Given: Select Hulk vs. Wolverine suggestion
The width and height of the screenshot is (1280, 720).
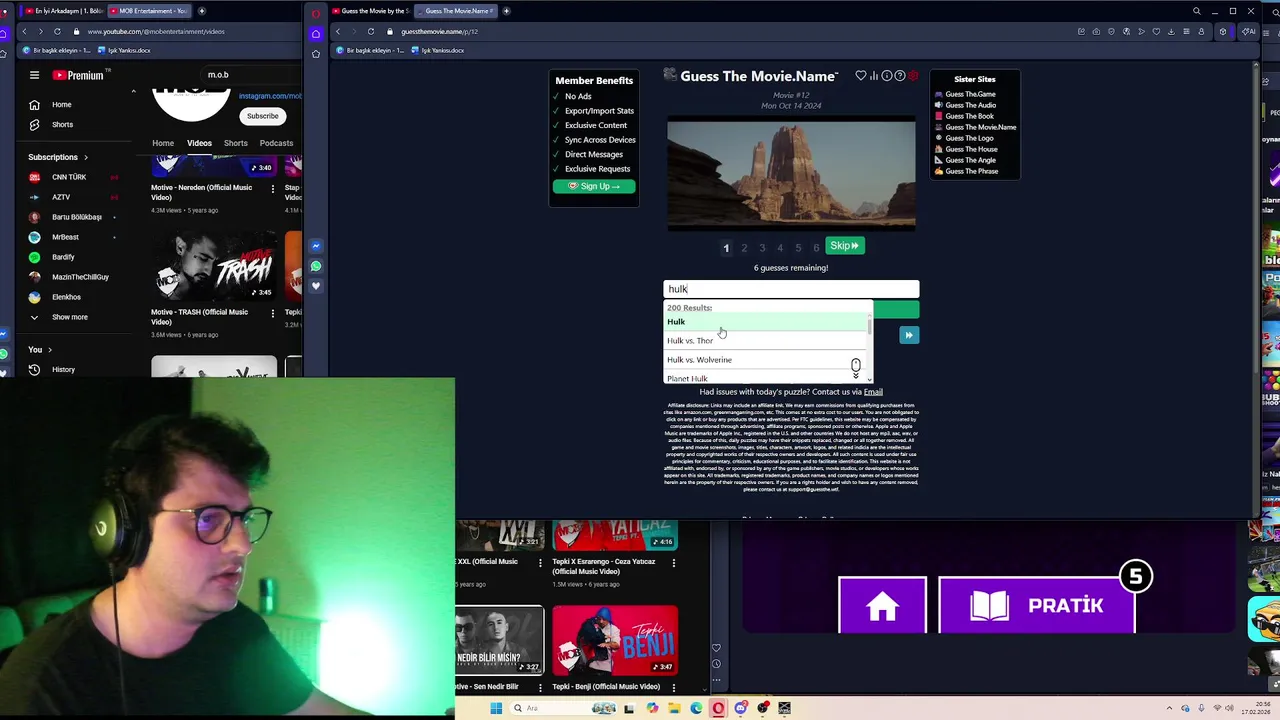Looking at the screenshot, I should 767,360.
